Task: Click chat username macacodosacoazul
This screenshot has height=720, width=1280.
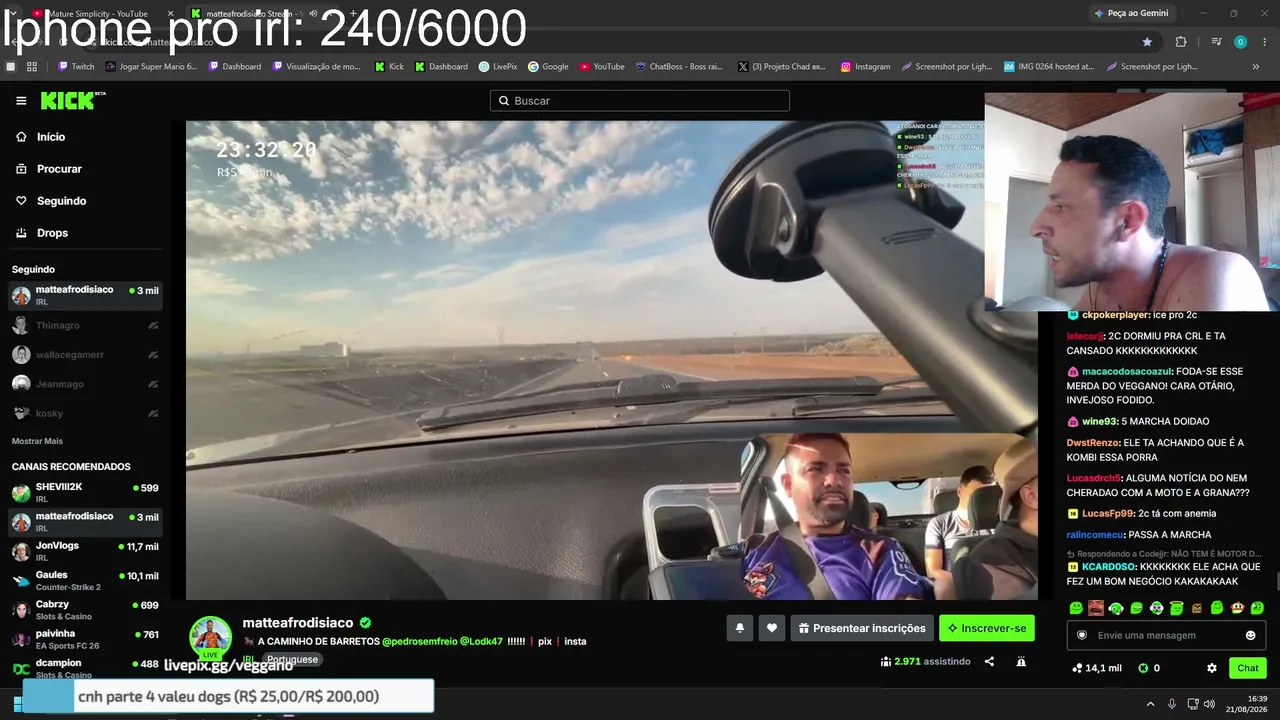Action: (x=1128, y=371)
